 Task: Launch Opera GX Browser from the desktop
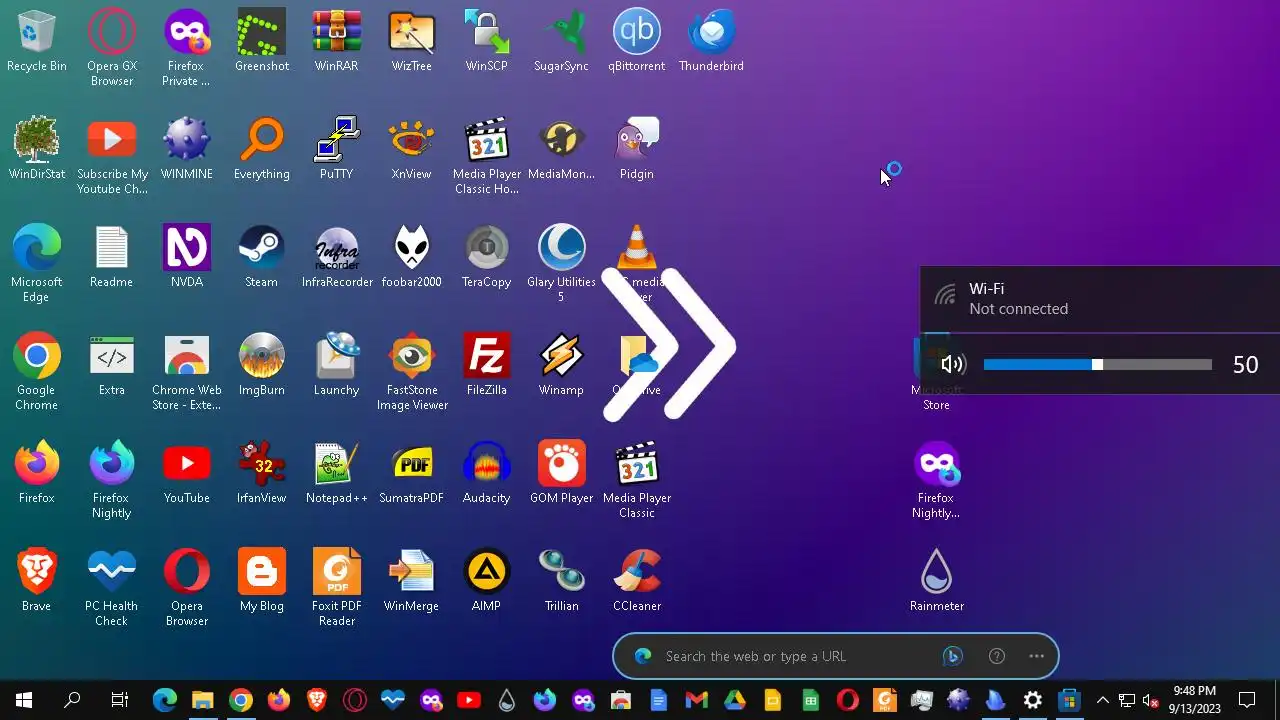tap(112, 48)
